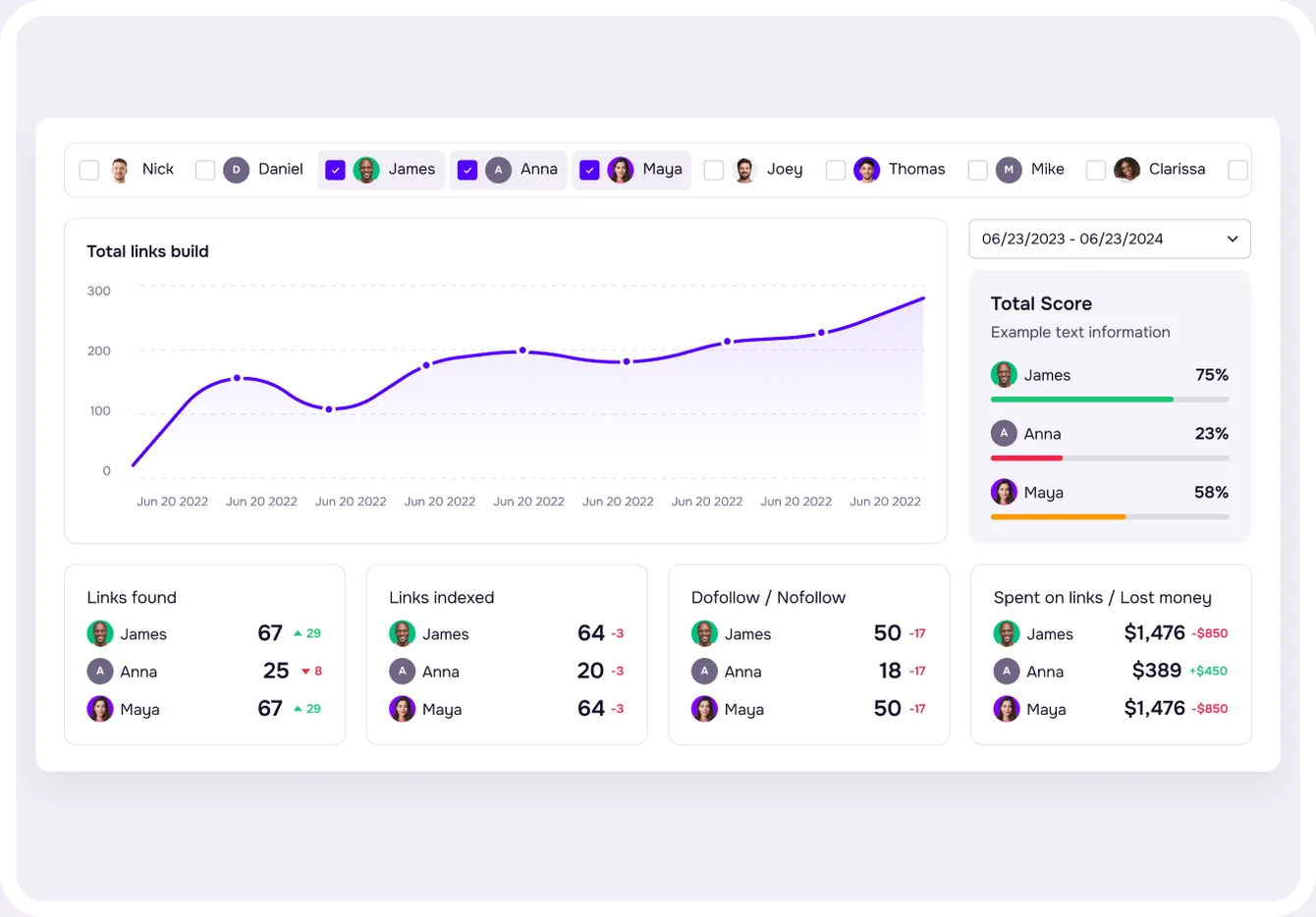Click Maya's avatar in Spent on links

click(x=1007, y=709)
